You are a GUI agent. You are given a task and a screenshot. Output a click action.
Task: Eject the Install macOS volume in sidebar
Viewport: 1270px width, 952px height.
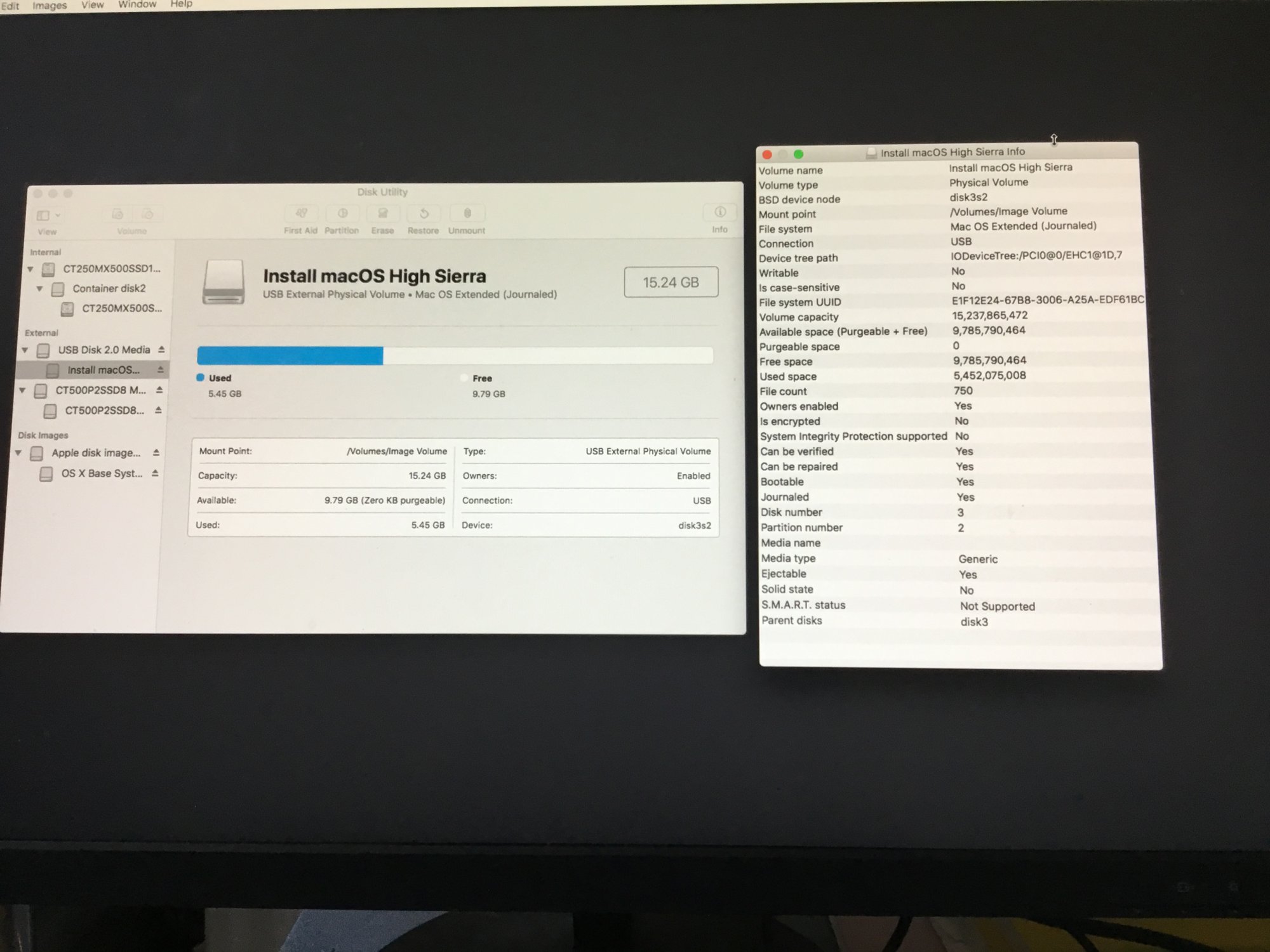pos(160,369)
